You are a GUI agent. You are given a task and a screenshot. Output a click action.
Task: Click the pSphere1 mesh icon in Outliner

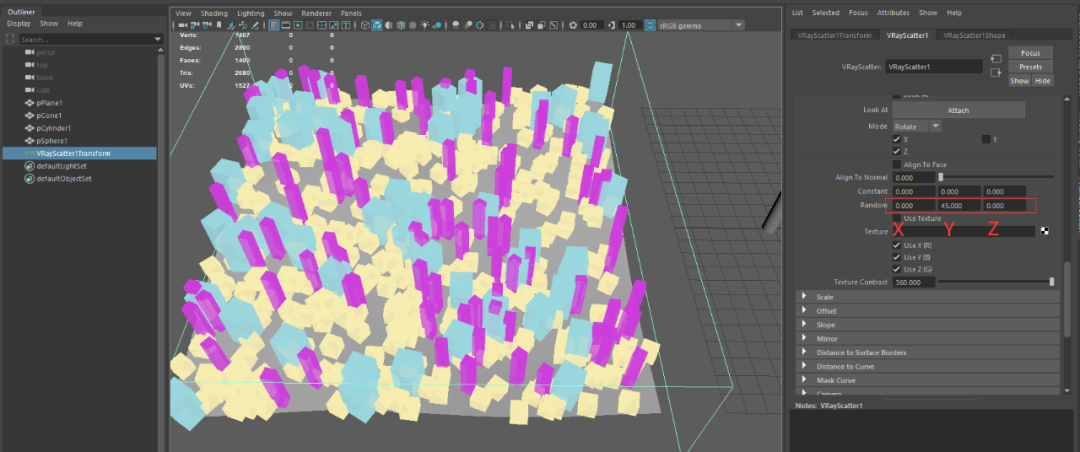pyautogui.click(x=28, y=141)
